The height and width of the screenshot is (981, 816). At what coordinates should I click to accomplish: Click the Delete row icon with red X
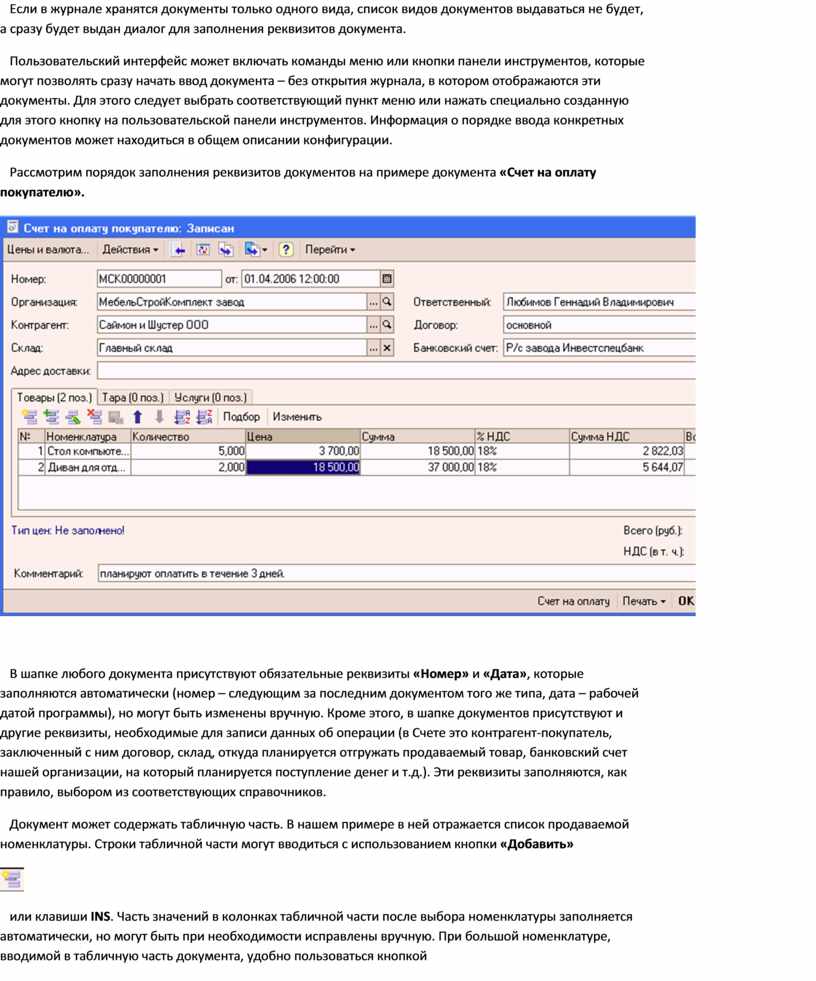point(94,417)
